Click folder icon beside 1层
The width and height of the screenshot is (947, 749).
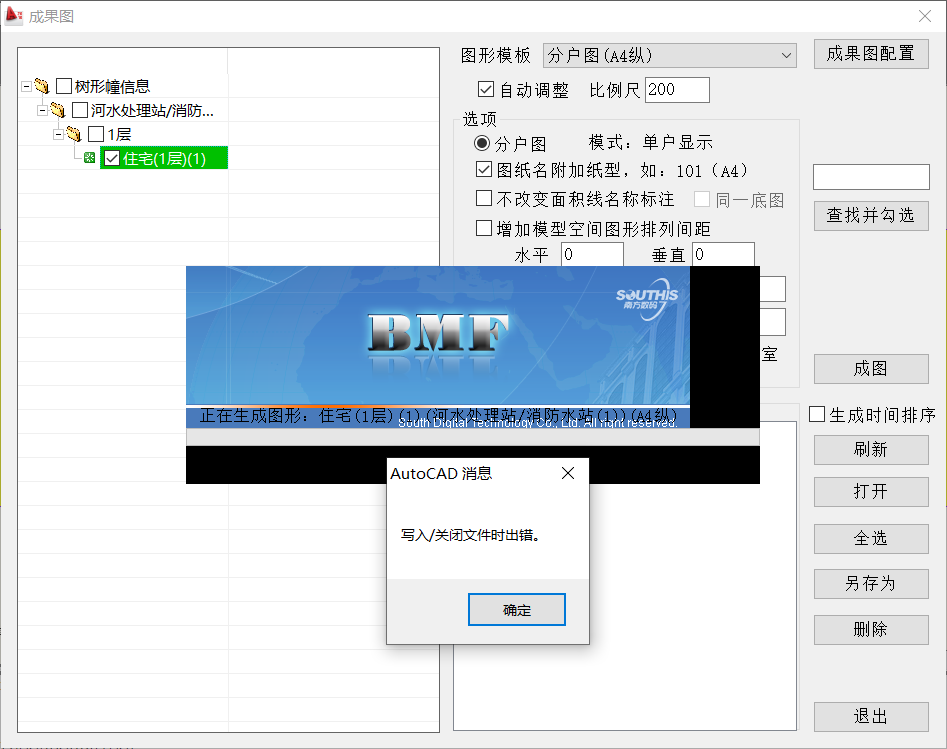click(73, 134)
